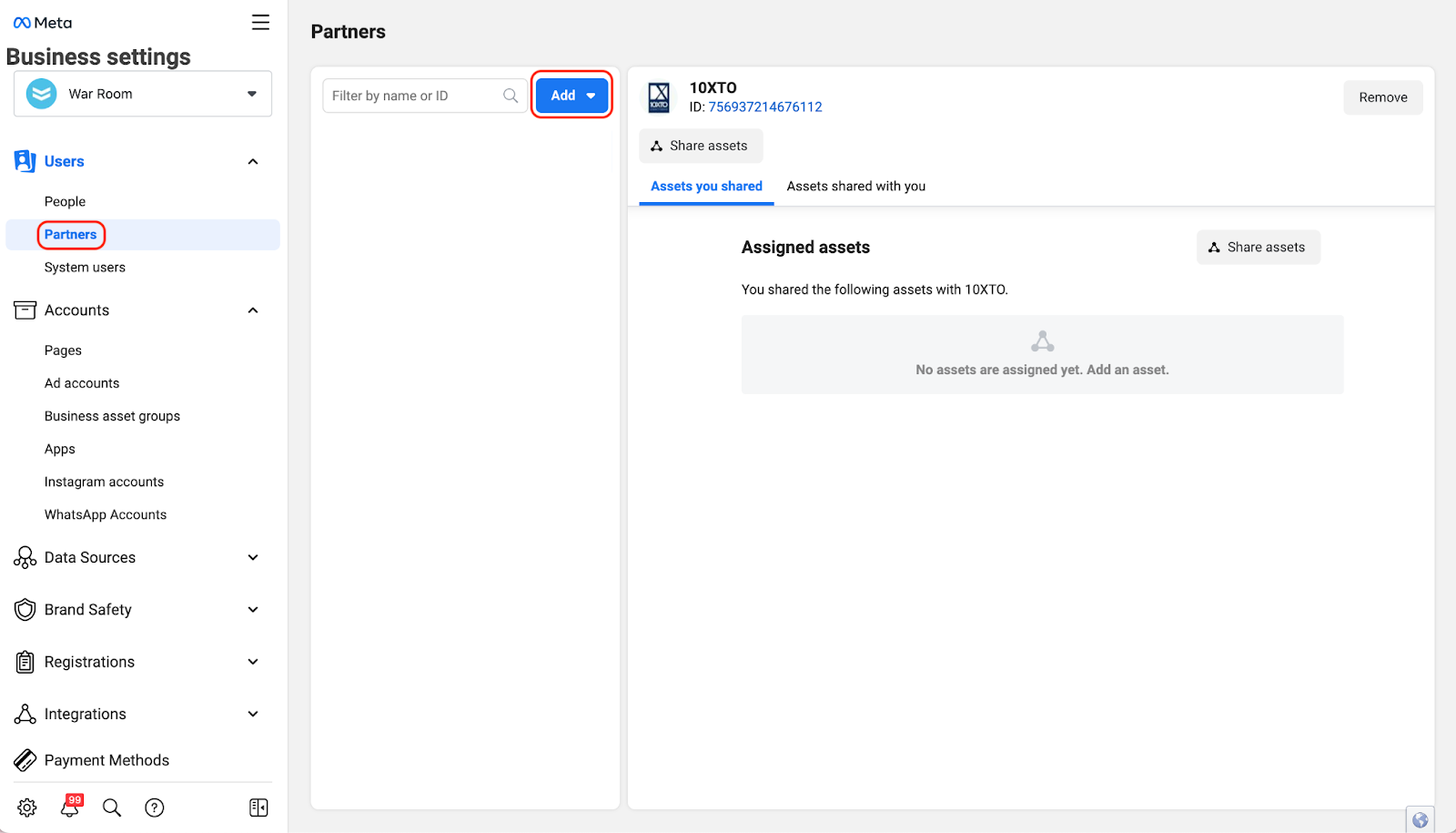Click the Remove partner button

[1382, 97]
